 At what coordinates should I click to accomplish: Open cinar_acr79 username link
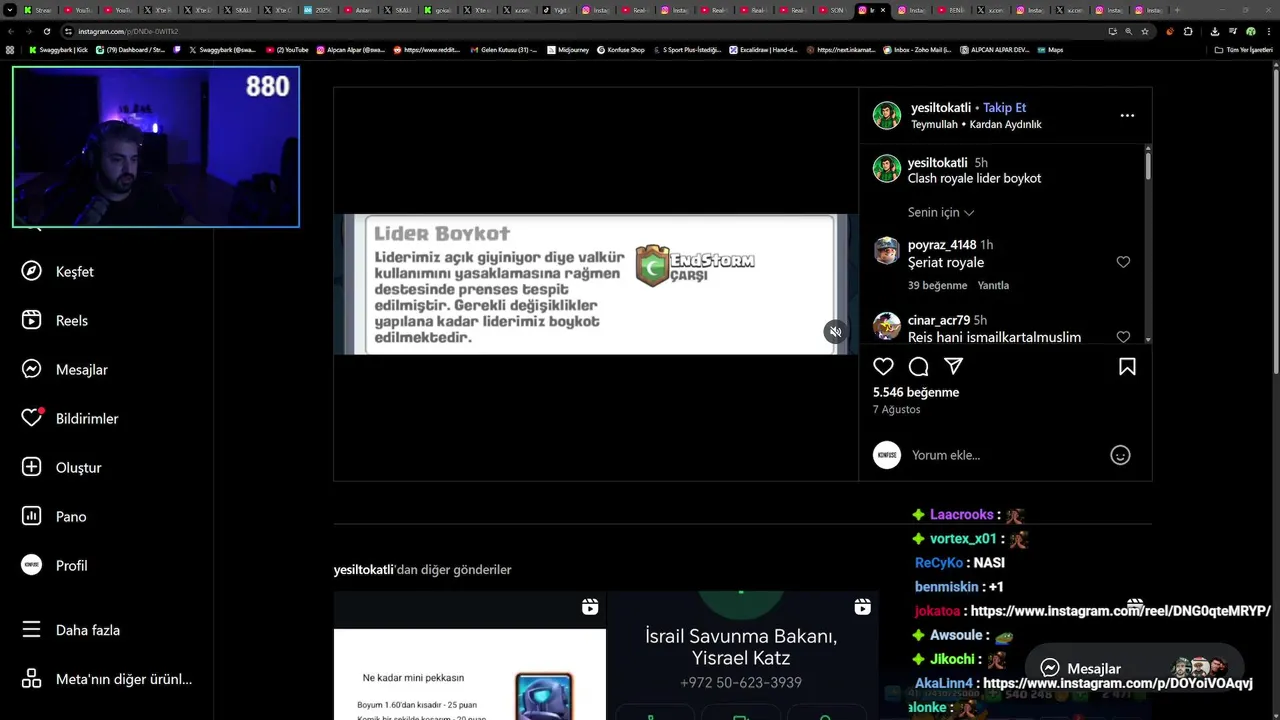[x=939, y=320]
